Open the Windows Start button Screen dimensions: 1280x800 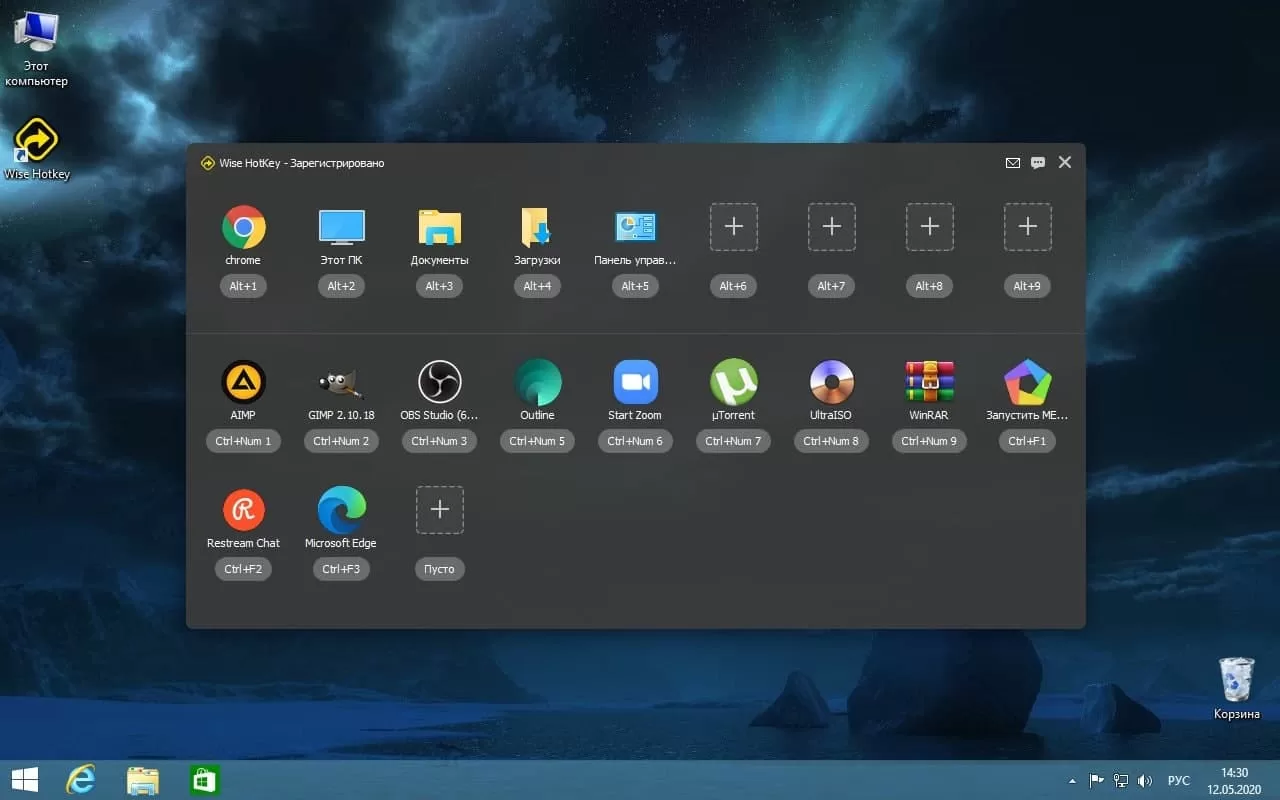pos(25,780)
